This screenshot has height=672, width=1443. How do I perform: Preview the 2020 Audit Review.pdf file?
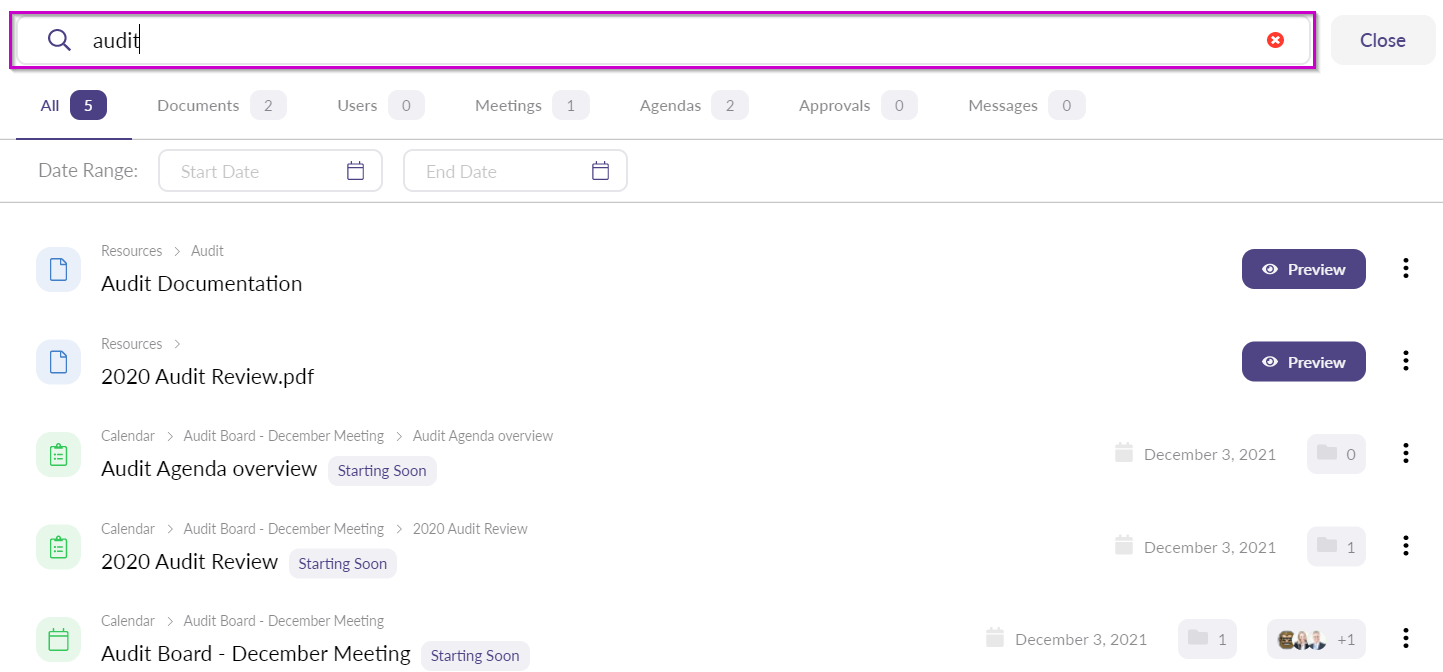pyautogui.click(x=1303, y=362)
